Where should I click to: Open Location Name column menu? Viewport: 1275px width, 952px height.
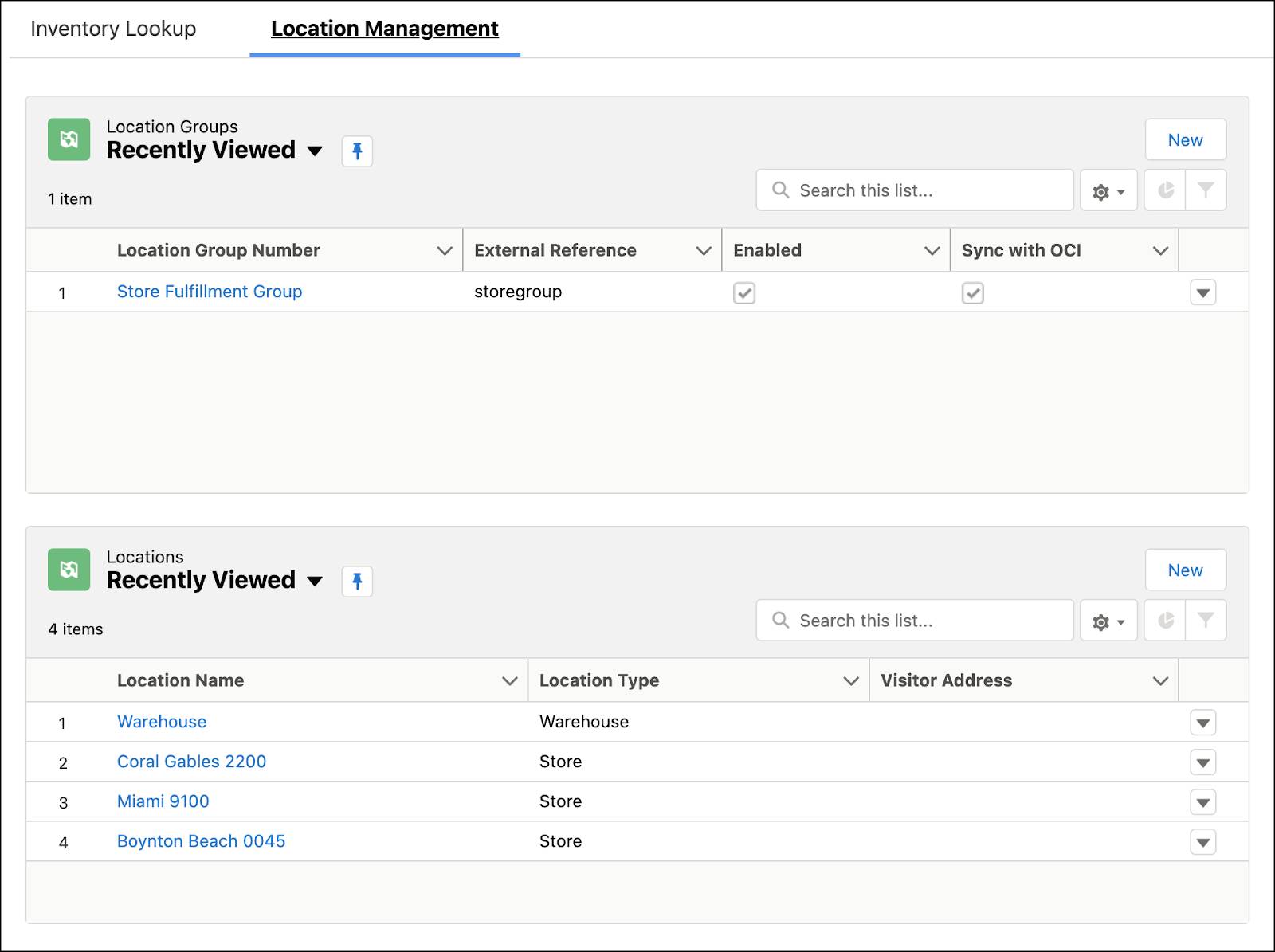click(510, 681)
